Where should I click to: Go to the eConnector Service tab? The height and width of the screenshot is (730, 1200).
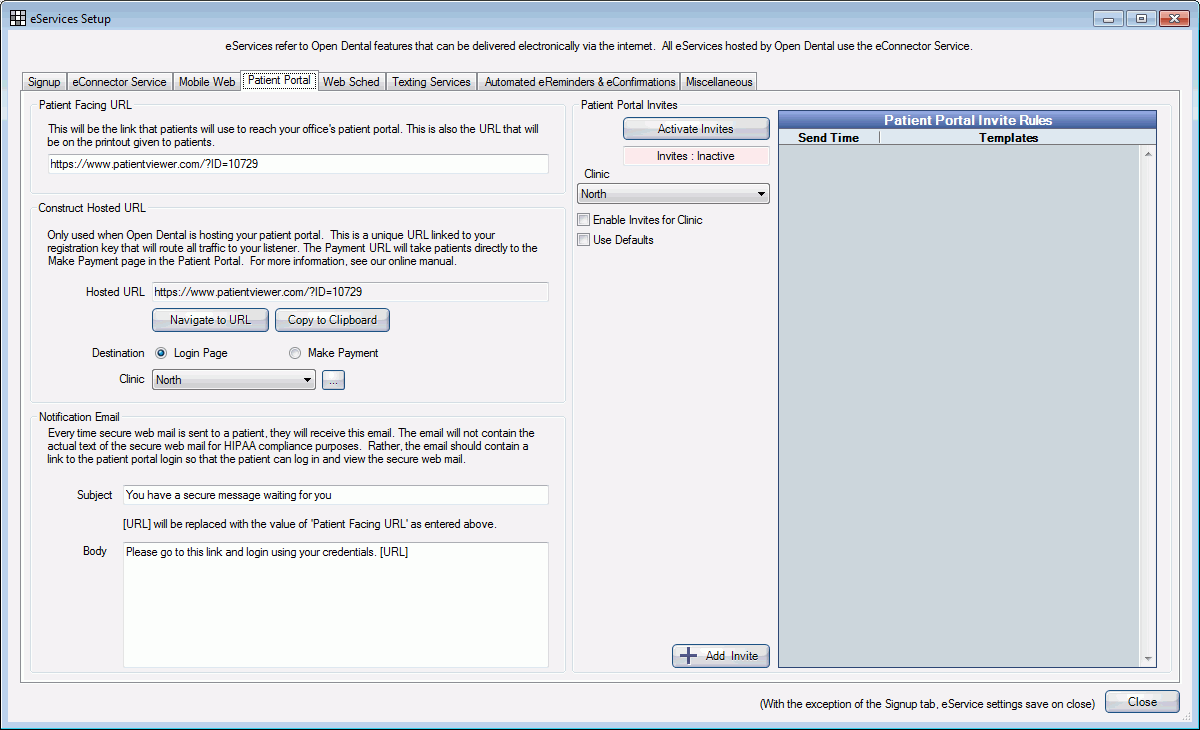tap(119, 82)
